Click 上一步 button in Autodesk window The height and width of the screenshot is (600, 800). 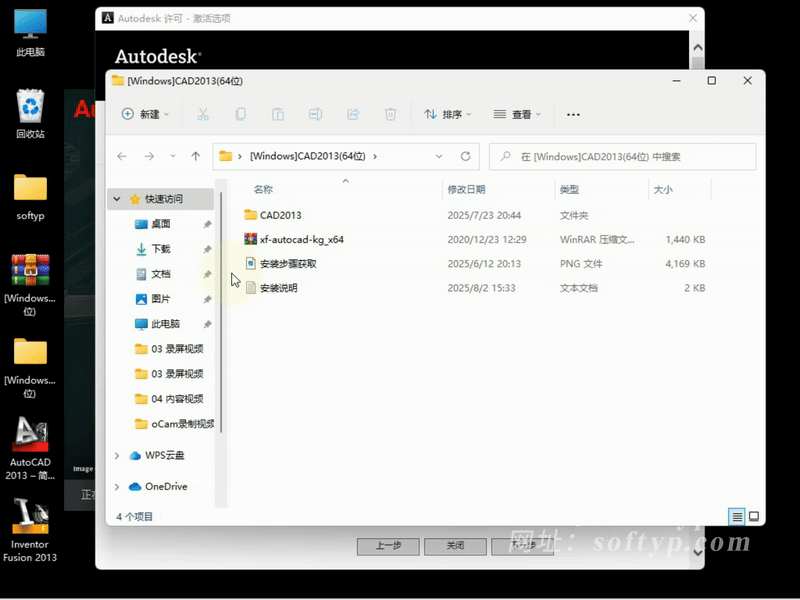coord(388,546)
